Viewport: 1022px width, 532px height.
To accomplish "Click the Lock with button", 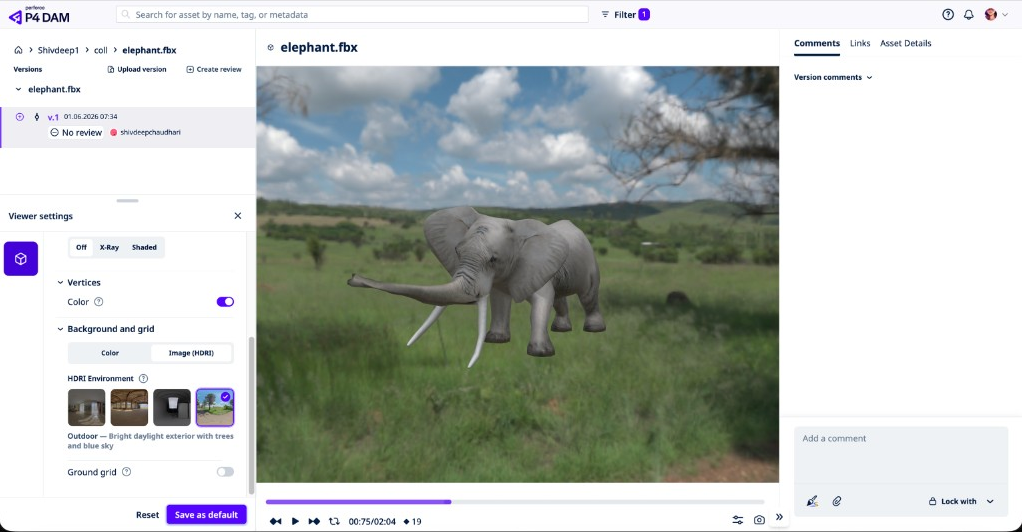I will pos(952,501).
